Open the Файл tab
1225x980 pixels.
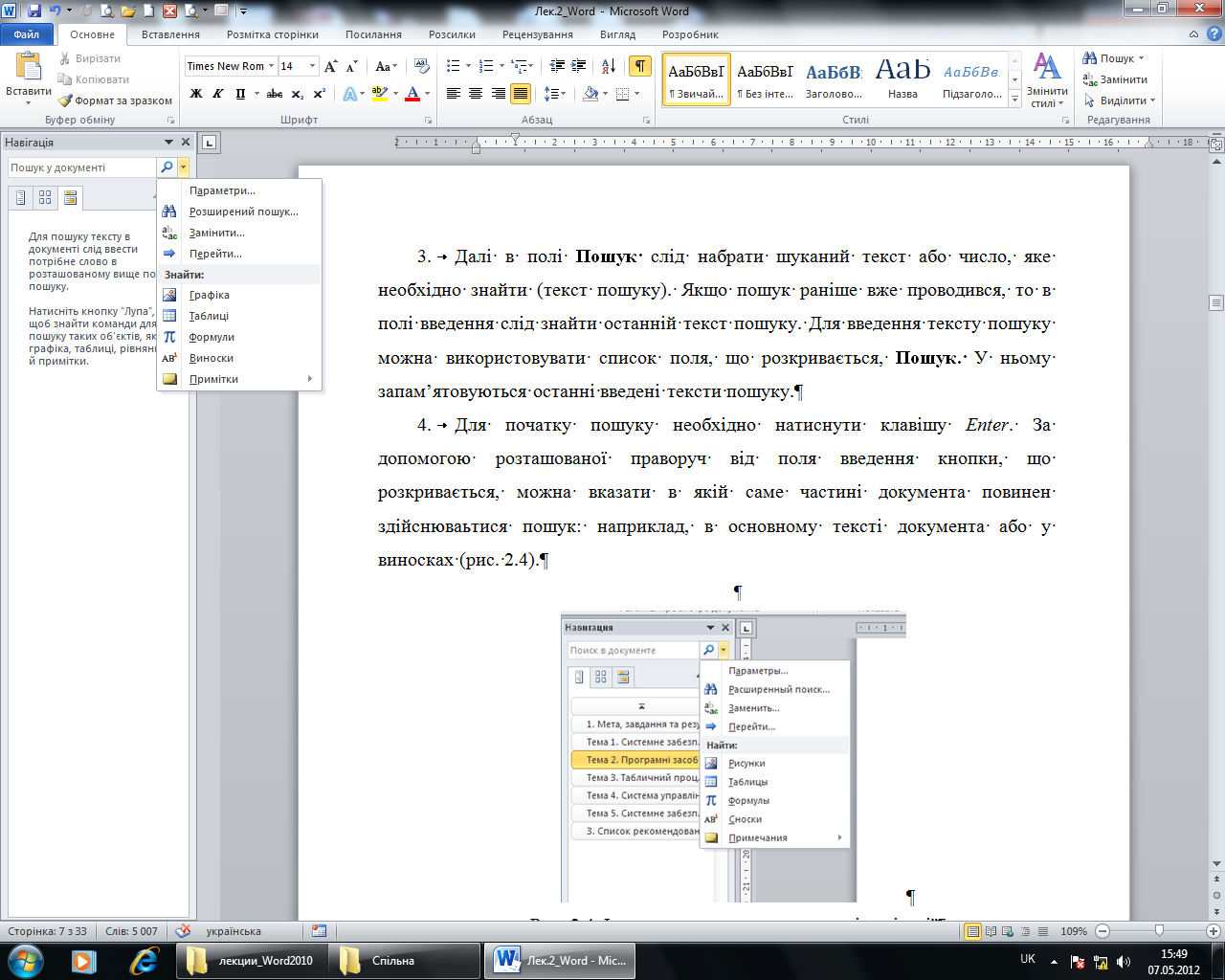point(27,34)
